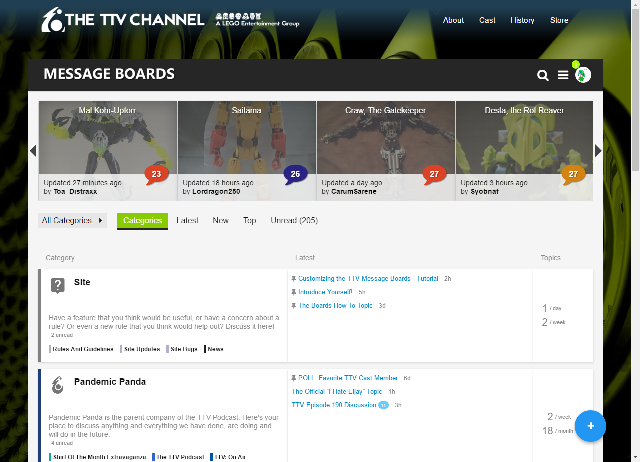Viewport: 640px width, 462px height.
Task: Expand the All Categories dropdown
Action: point(72,220)
